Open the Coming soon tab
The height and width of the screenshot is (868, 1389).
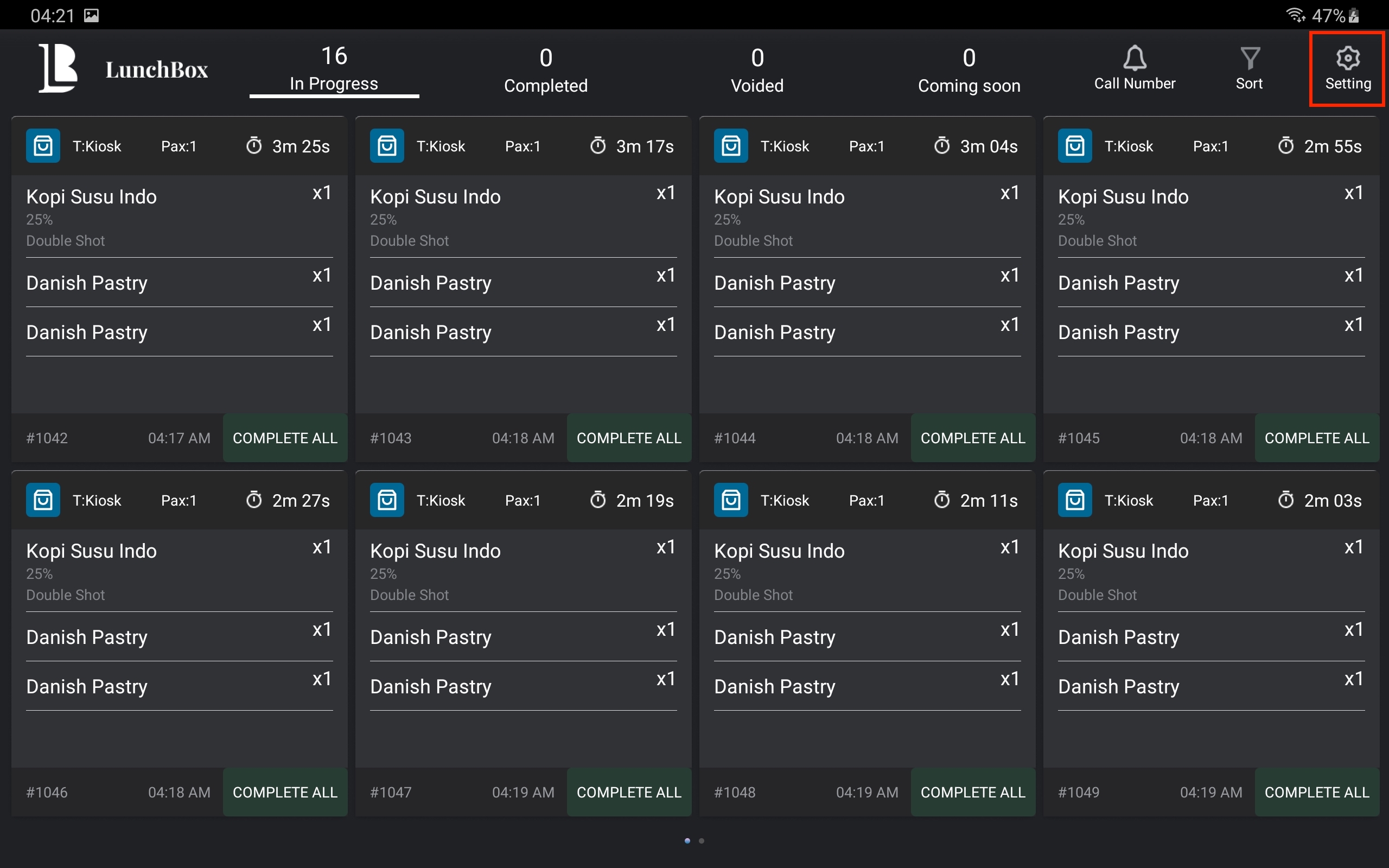pyautogui.click(x=969, y=70)
